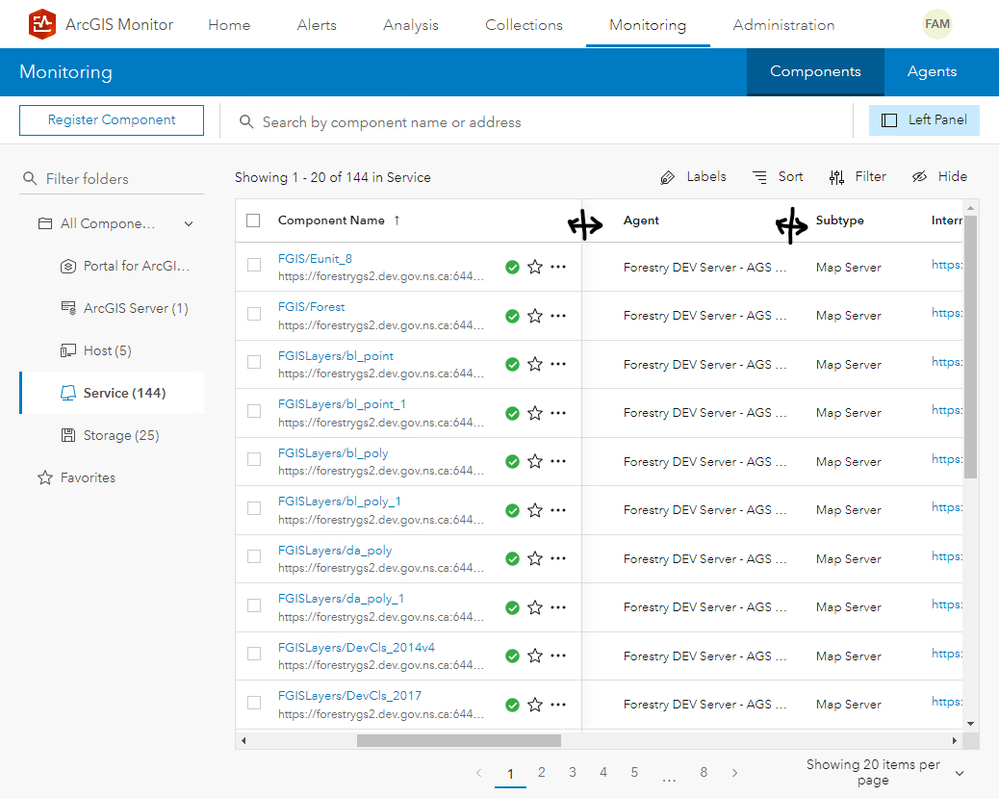Check the FGIS/Forest row checkbox

[x=254, y=313]
